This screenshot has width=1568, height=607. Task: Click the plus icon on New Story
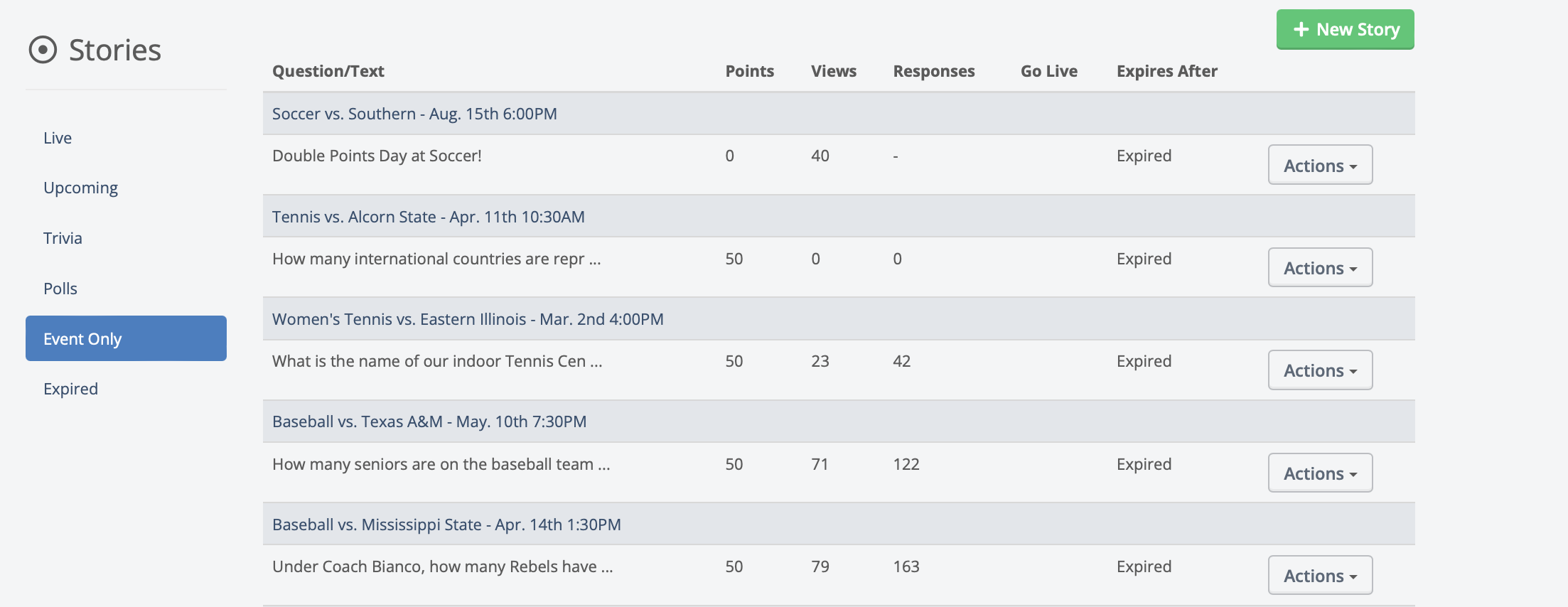(x=1301, y=29)
